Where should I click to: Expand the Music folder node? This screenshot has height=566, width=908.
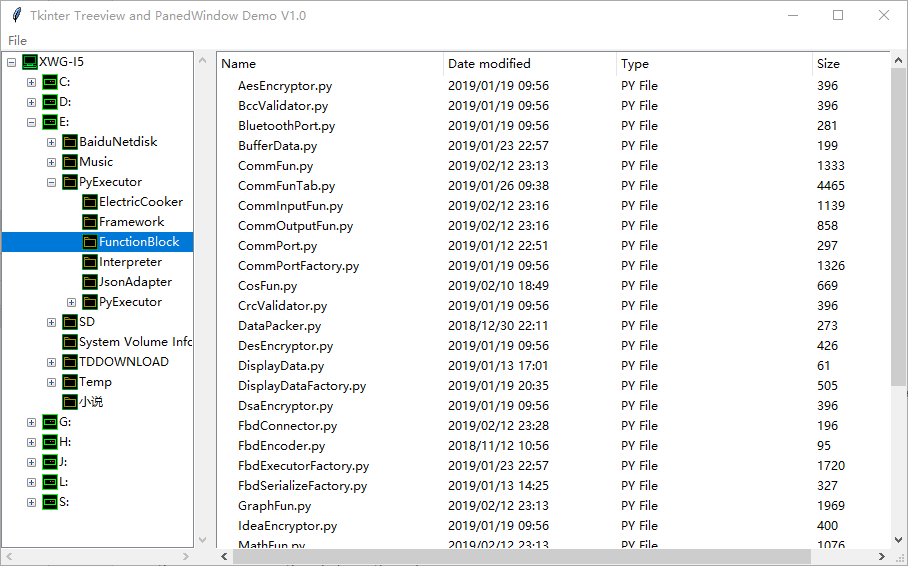click(x=52, y=162)
